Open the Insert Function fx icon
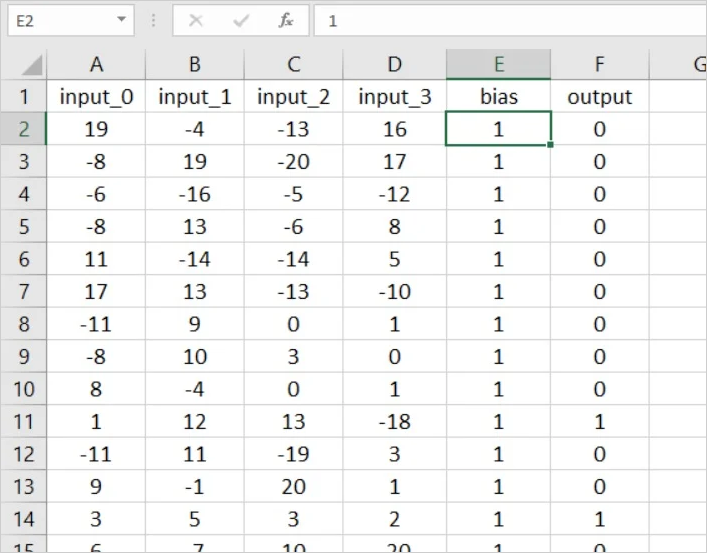The height and width of the screenshot is (553, 707). click(x=286, y=20)
